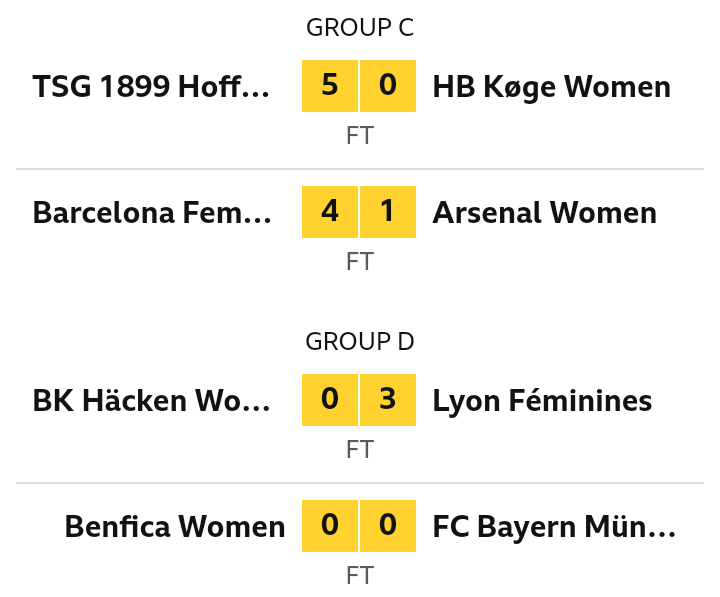Select the GROUP D heading

pos(360,342)
